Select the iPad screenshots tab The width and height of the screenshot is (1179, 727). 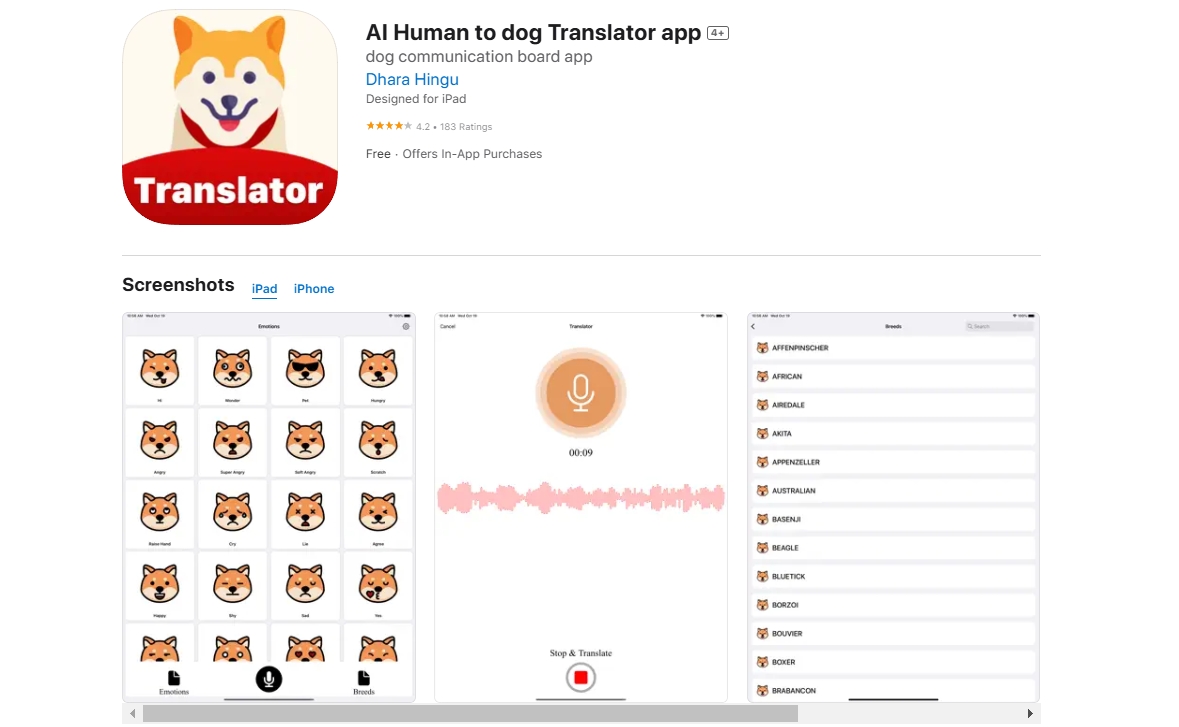coord(264,289)
